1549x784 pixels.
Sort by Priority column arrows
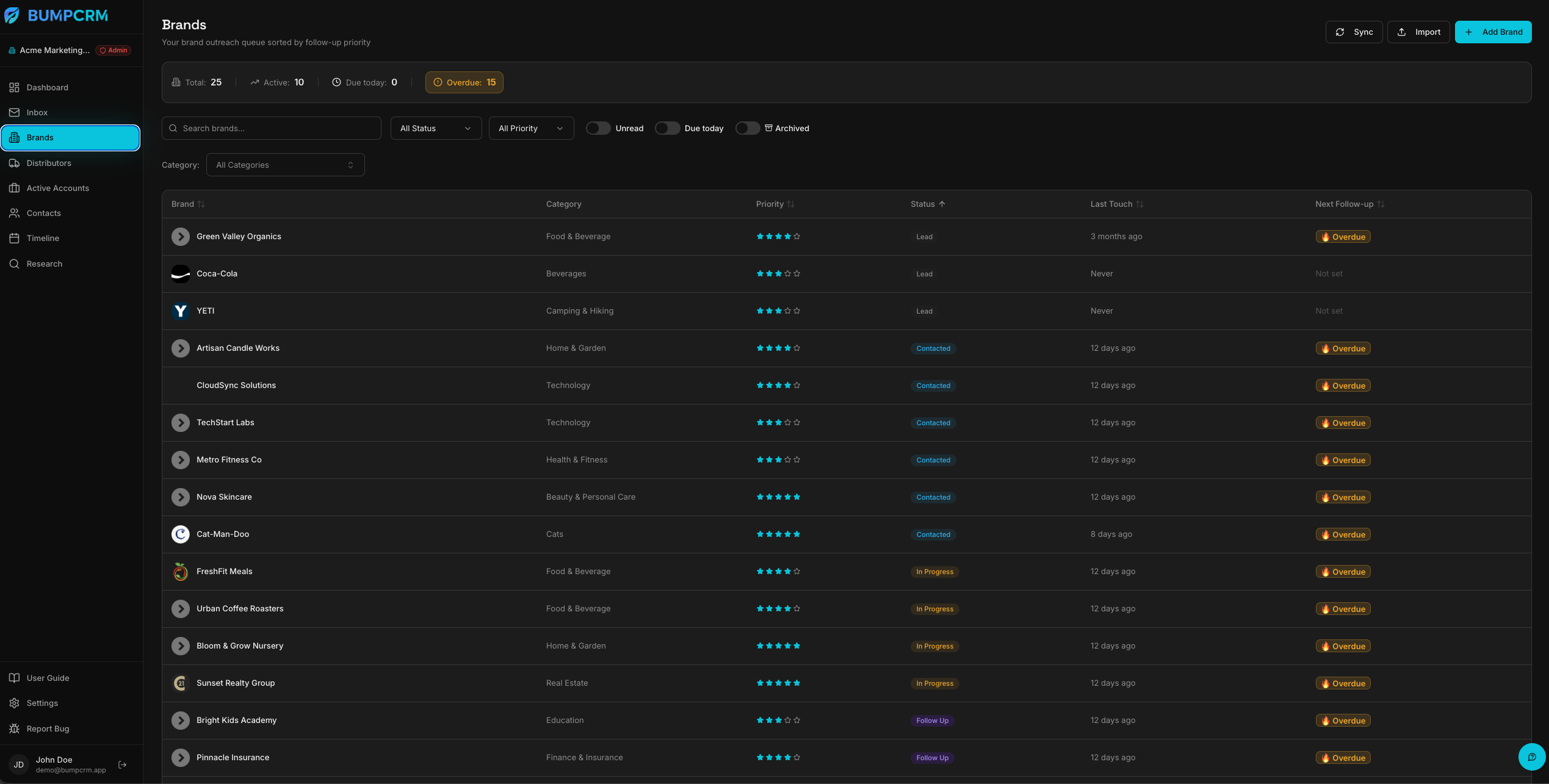coord(791,204)
